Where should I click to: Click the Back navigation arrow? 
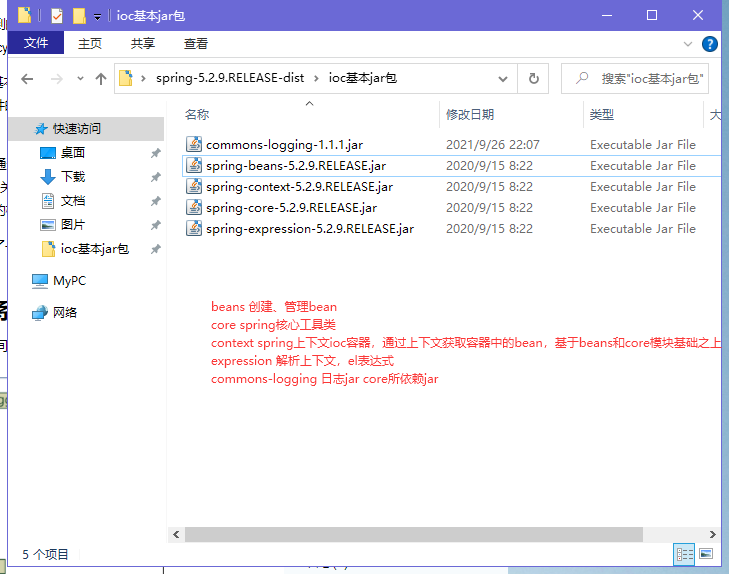(x=27, y=79)
